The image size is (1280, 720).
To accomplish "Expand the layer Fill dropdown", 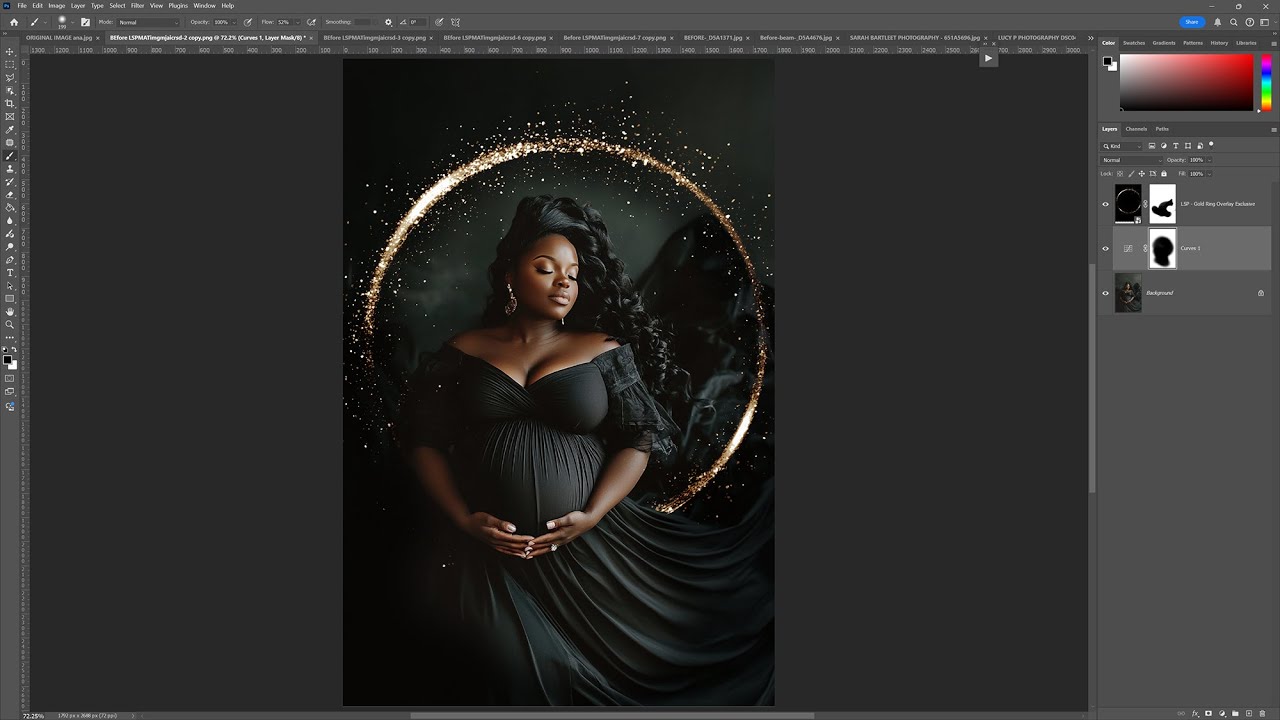I will point(1209,174).
